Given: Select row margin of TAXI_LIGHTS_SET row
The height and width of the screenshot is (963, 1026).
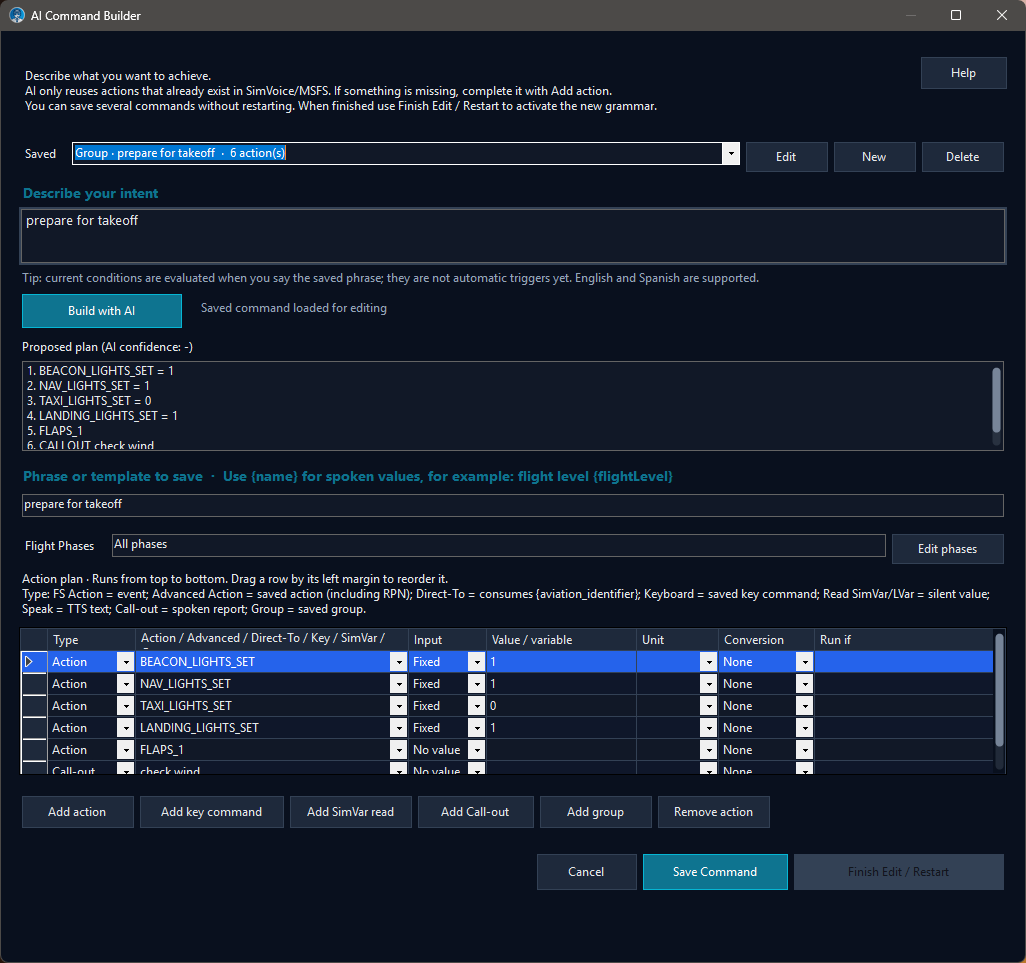Looking at the screenshot, I should (34, 706).
